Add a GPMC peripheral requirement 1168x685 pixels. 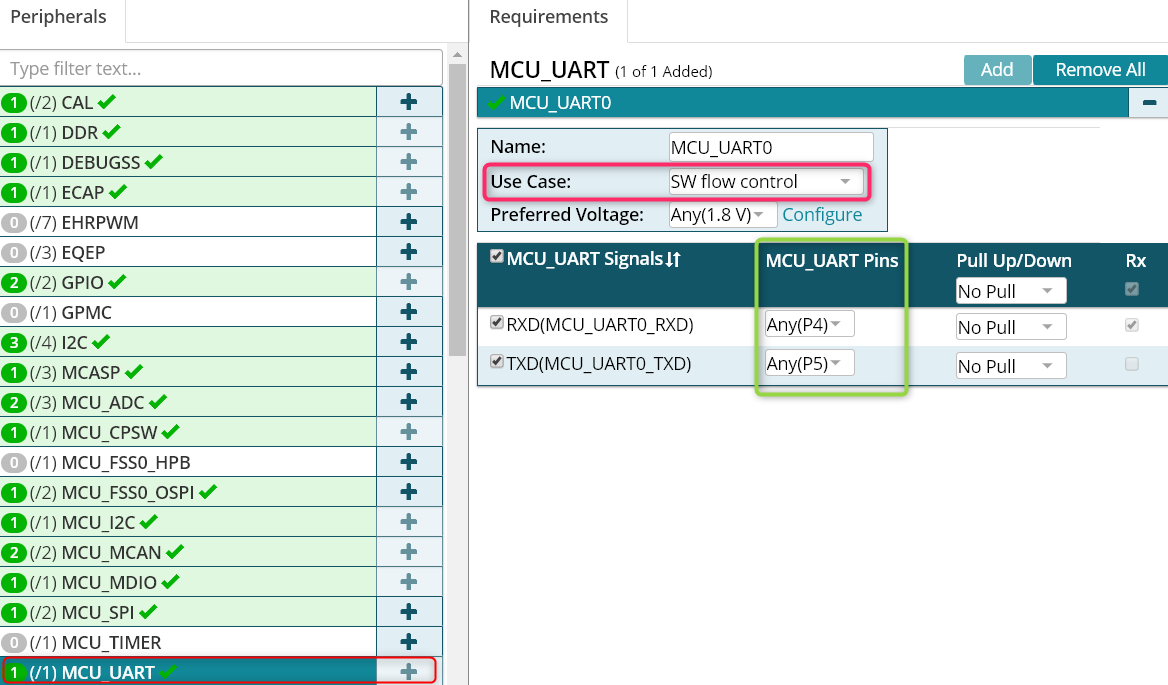[x=409, y=312]
